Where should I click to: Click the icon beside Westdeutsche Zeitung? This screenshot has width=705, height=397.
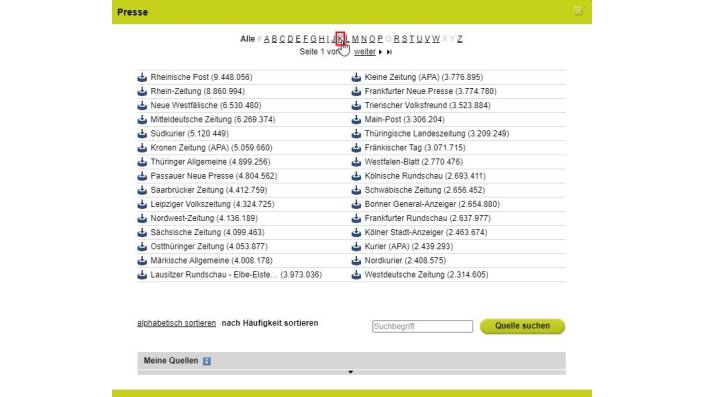[356, 275]
